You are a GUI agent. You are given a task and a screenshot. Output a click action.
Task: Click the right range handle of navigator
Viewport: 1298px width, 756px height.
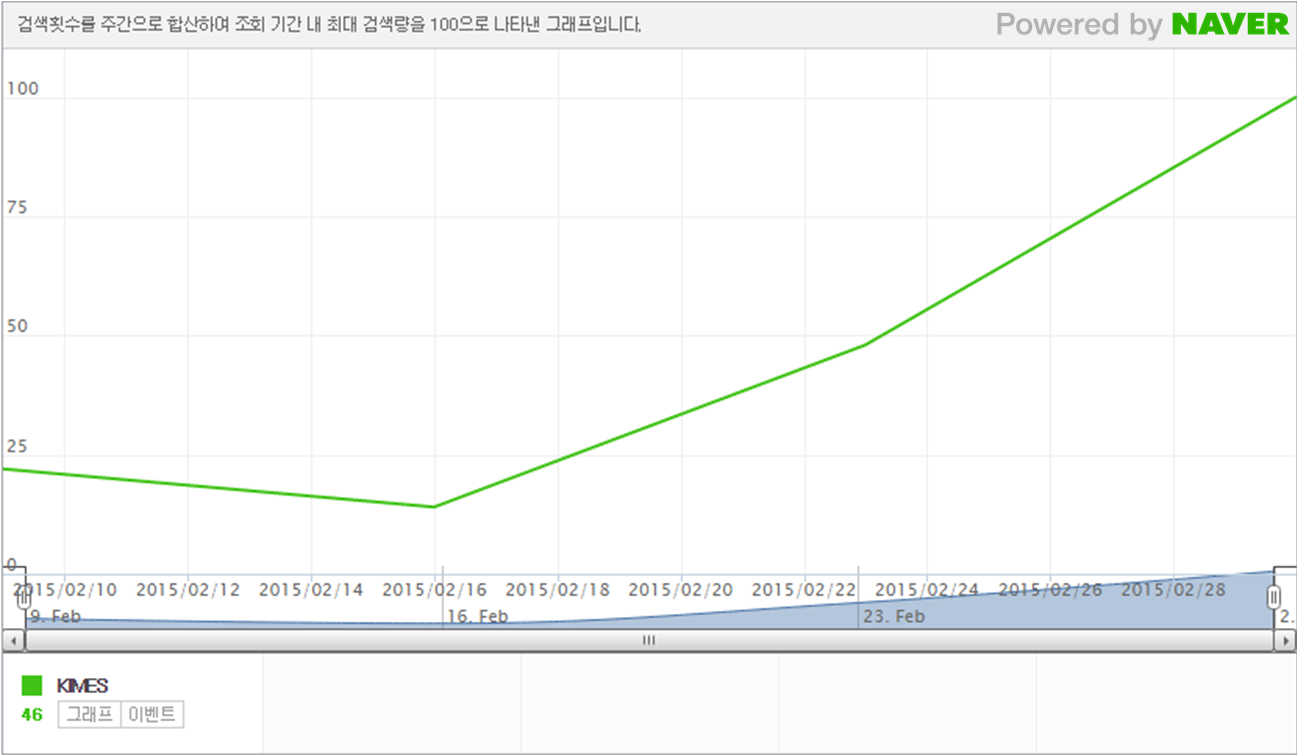(x=1274, y=598)
